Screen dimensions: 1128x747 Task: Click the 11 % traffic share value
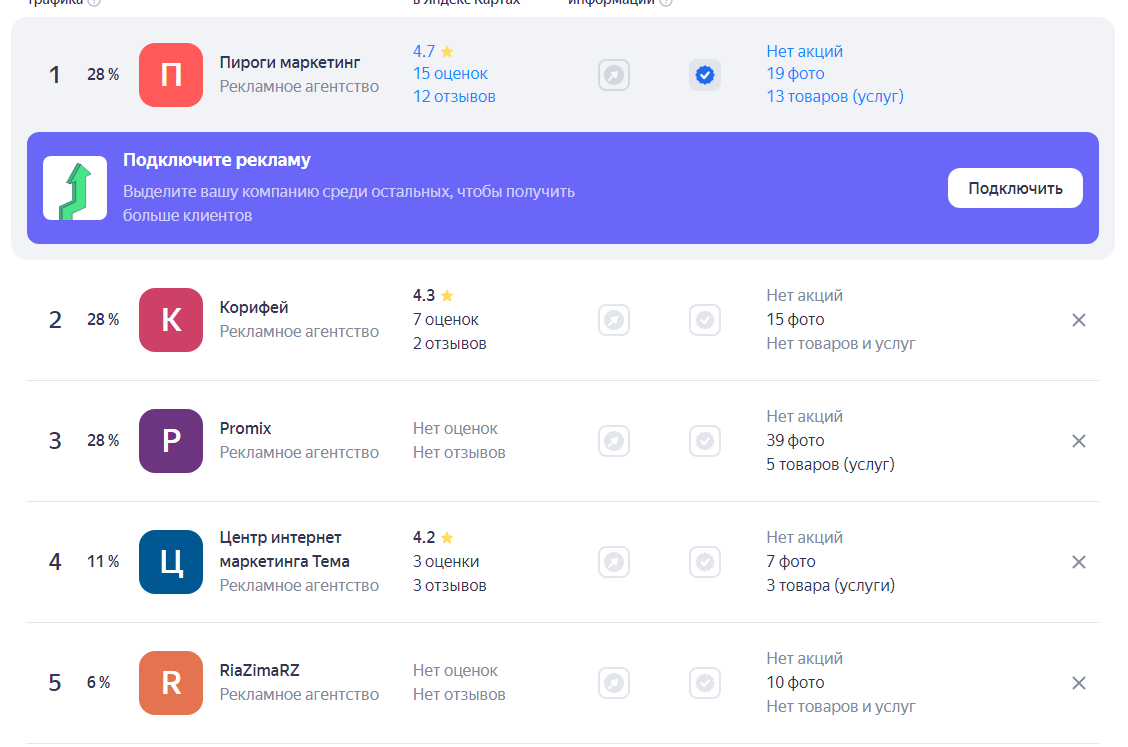point(103,561)
